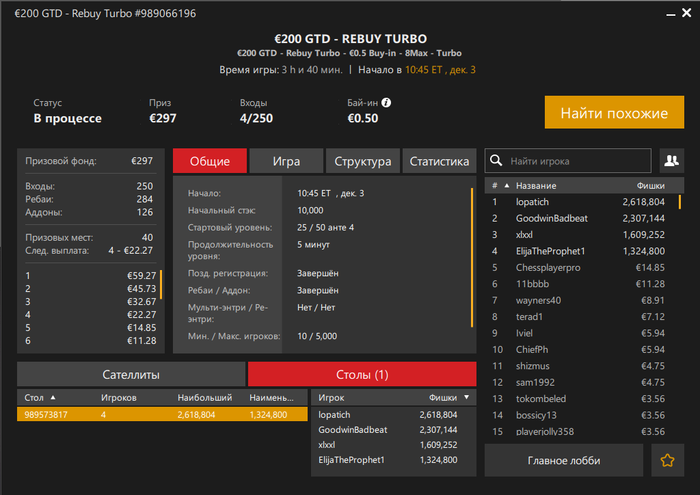Click the buy-in info icon

(x=387, y=103)
